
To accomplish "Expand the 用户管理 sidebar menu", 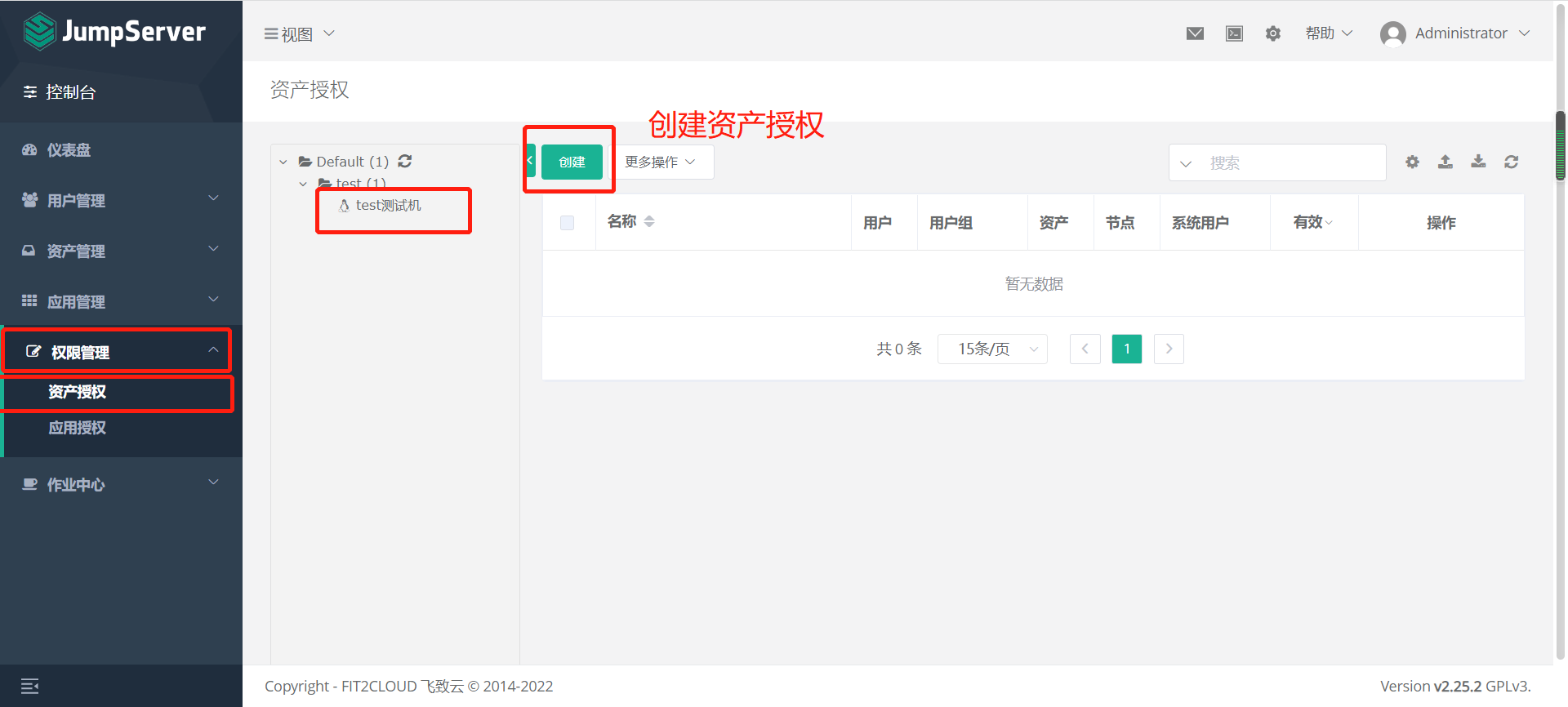I will [x=121, y=200].
